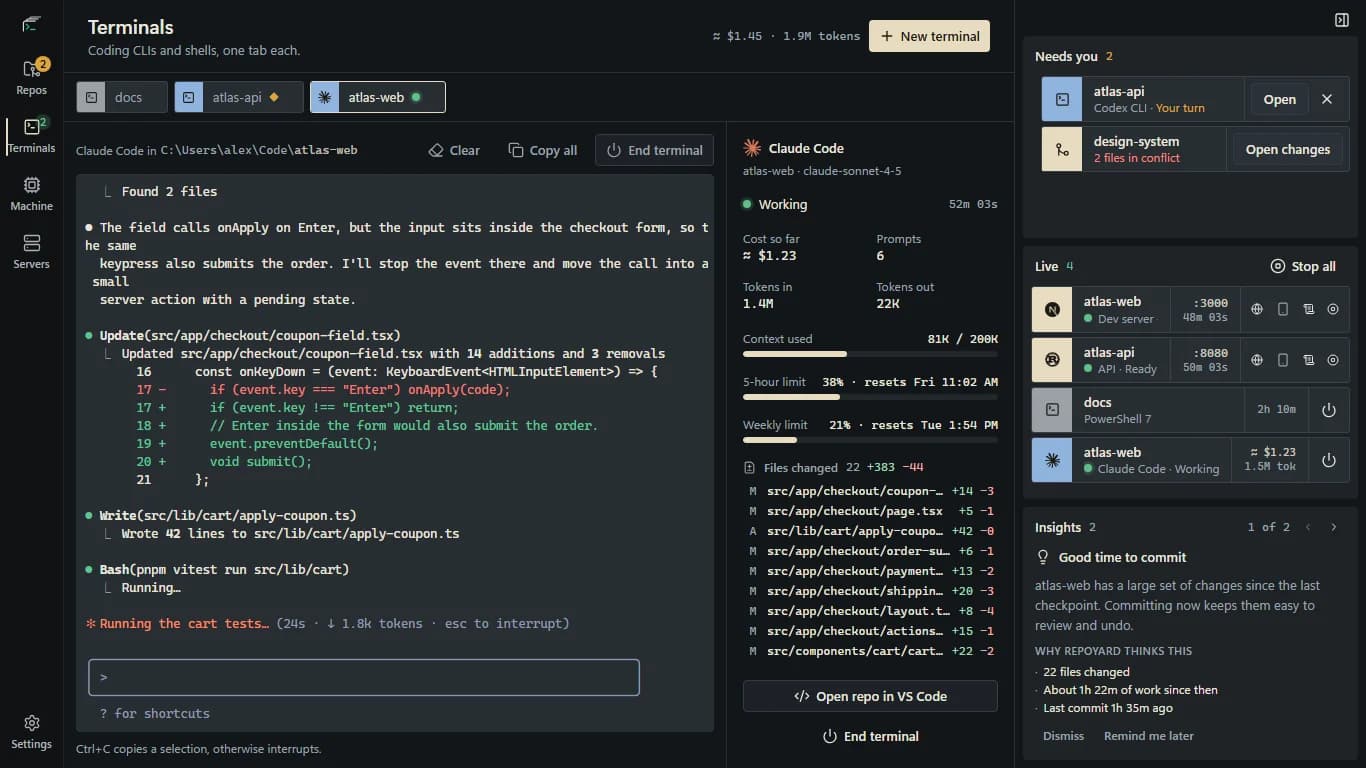This screenshot has height=768, width=1366.
Task: Click the Claude Code starburst logo in session panel
Action: point(752,148)
